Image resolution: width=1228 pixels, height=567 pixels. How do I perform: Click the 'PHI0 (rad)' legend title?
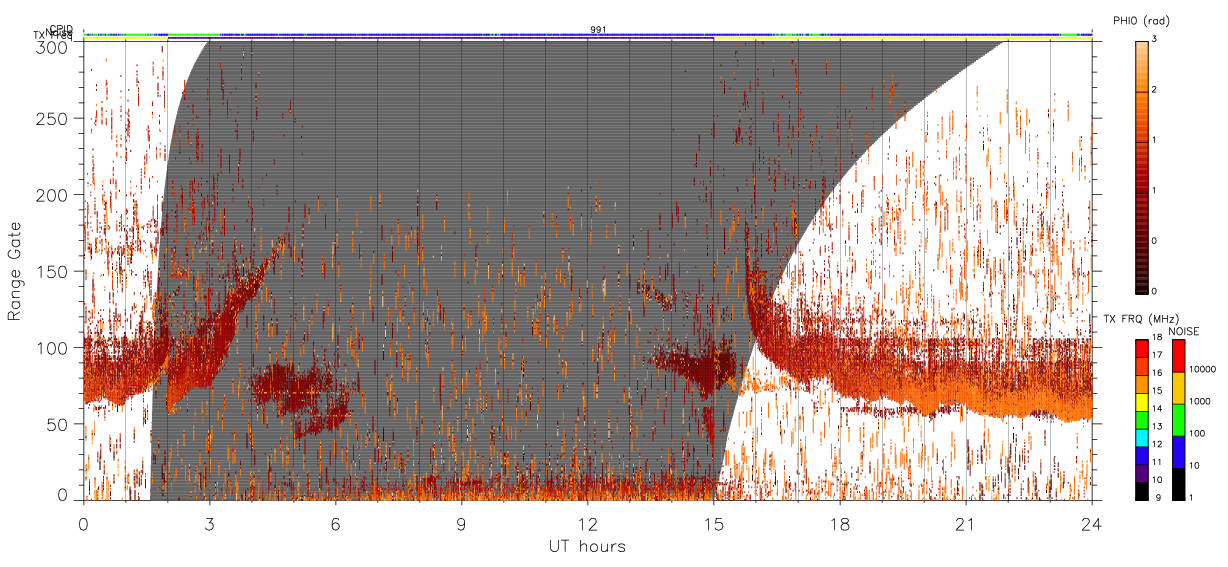coord(1141,21)
